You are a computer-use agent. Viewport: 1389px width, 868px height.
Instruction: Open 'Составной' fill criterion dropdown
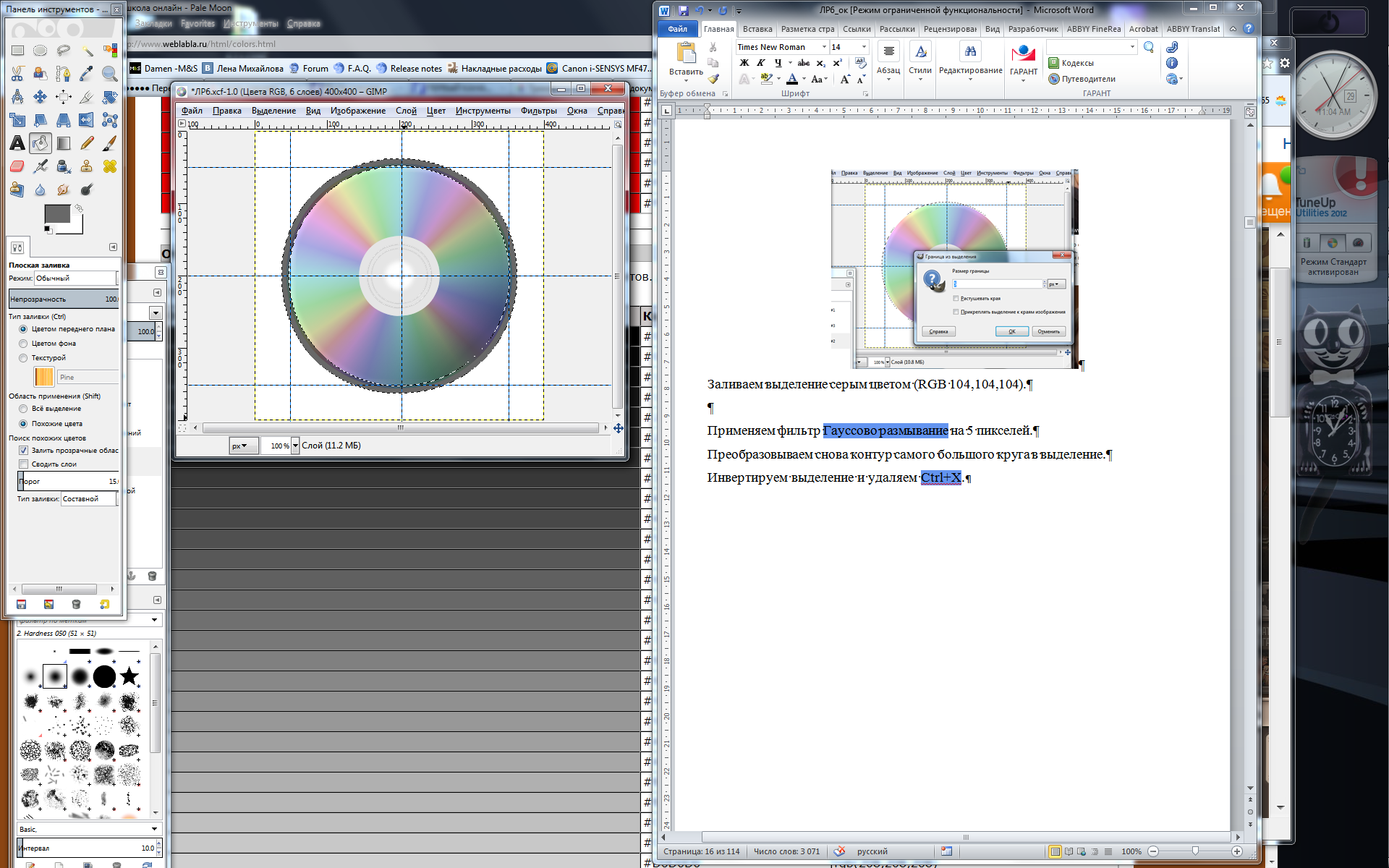pyautogui.click(x=90, y=498)
